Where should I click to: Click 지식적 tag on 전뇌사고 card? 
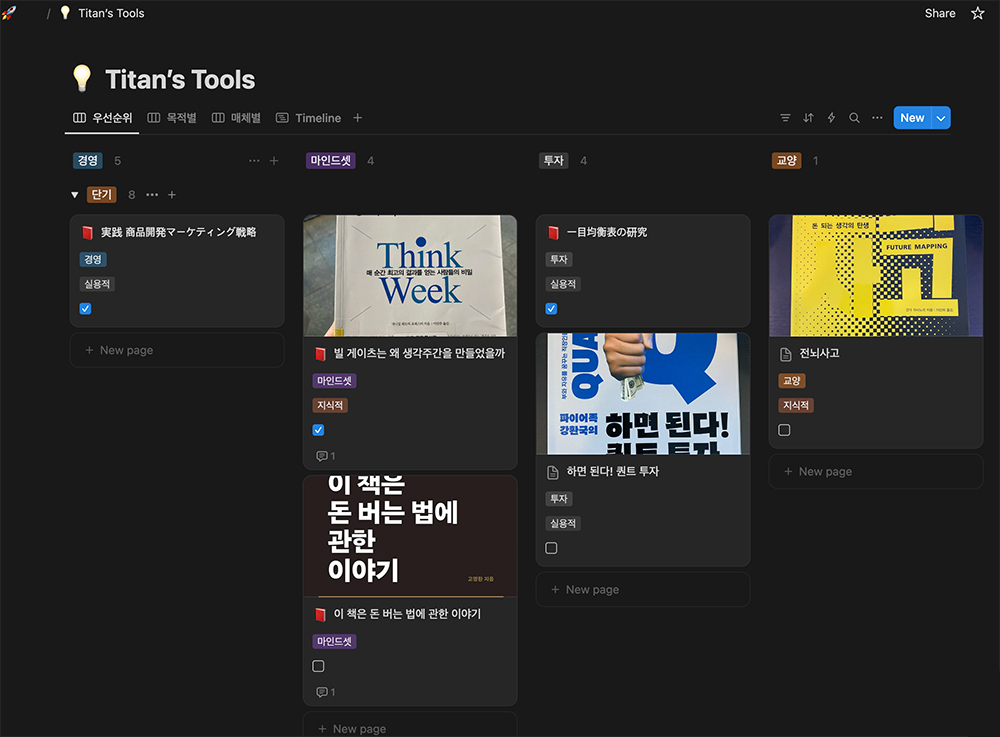coord(796,405)
